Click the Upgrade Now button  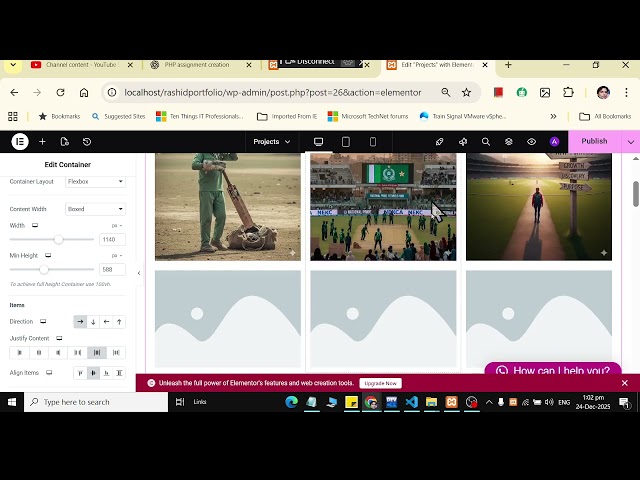[380, 383]
